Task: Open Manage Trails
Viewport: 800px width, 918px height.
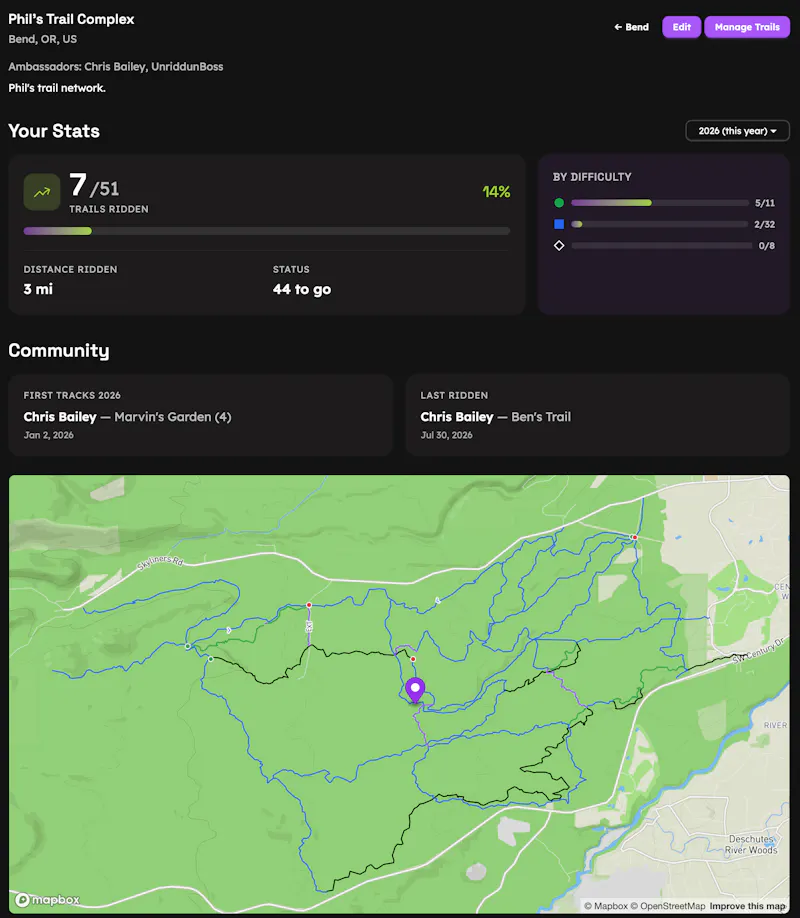Action: click(x=747, y=27)
